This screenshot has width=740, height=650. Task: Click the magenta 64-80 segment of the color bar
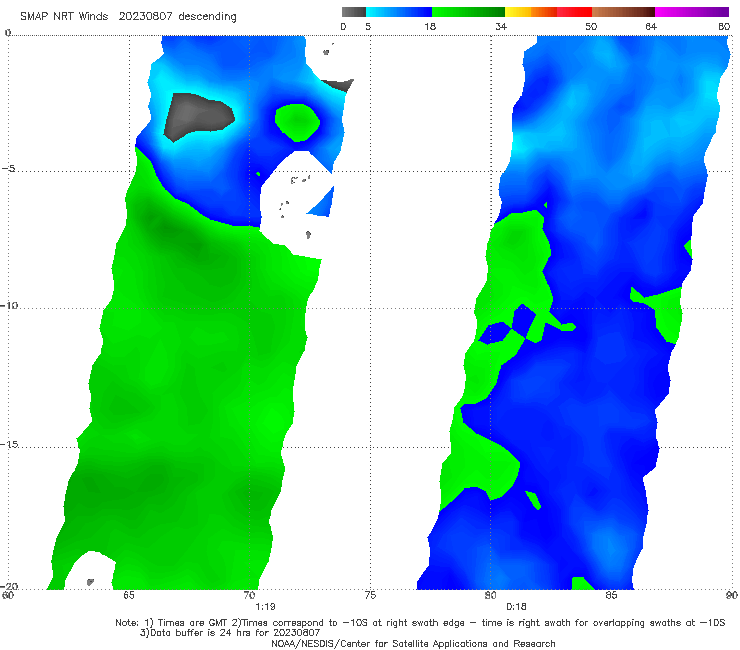[692, 12]
